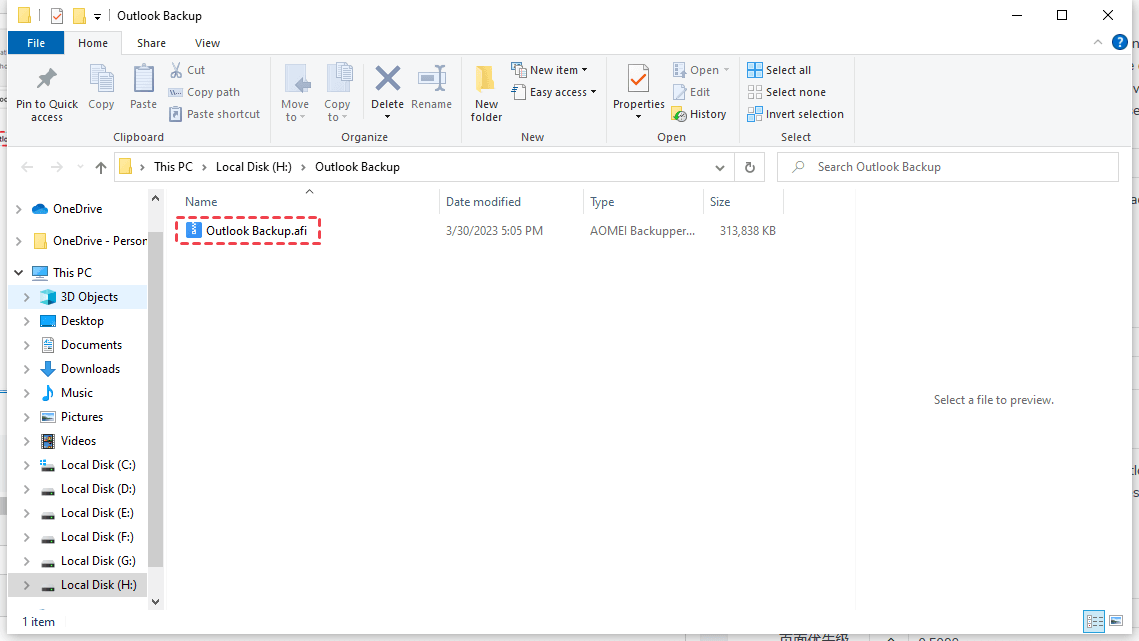Select the Cut command

[187, 70]
